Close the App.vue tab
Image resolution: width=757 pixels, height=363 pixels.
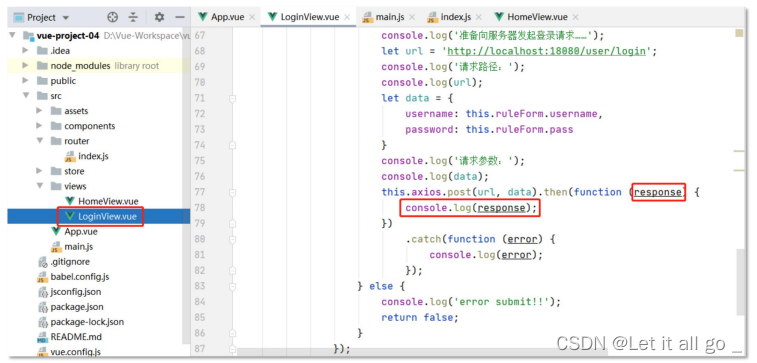pos(252,17)
